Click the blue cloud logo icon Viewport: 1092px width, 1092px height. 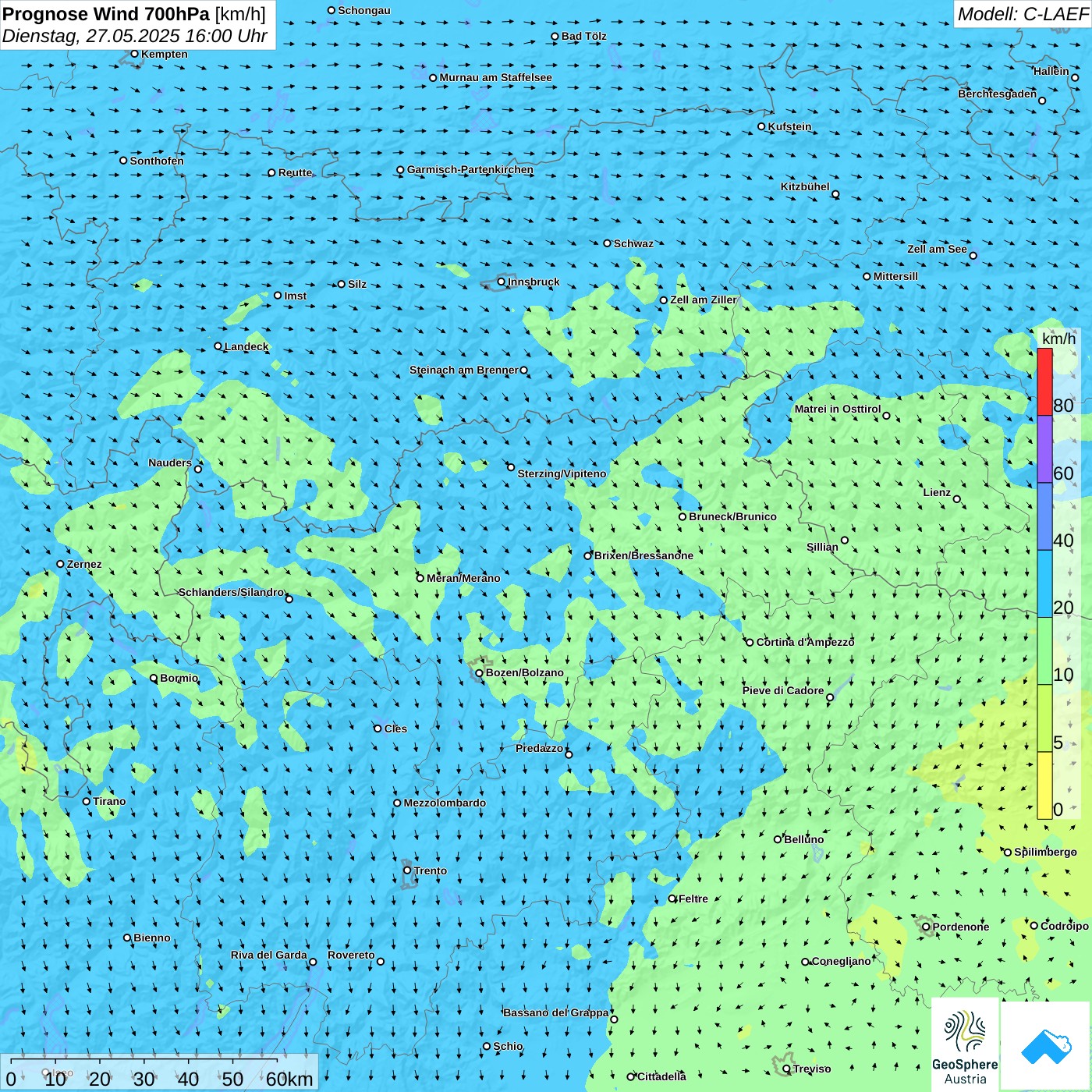[x=1046, y=1047]
